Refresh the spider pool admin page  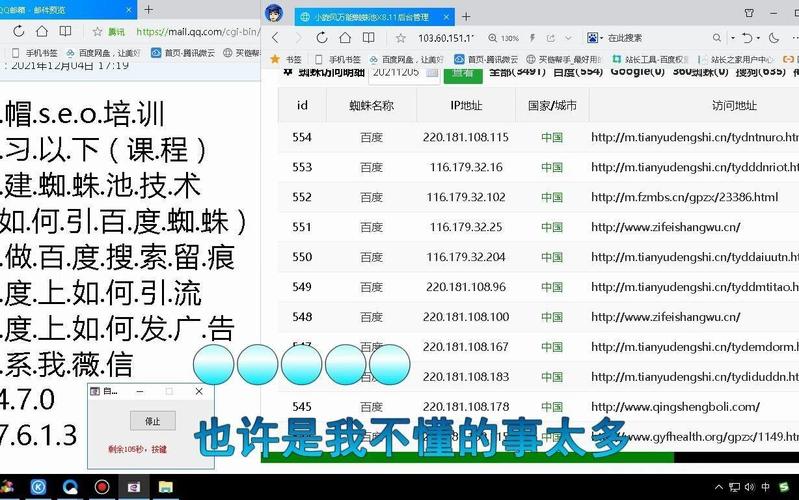pos(322,38)
